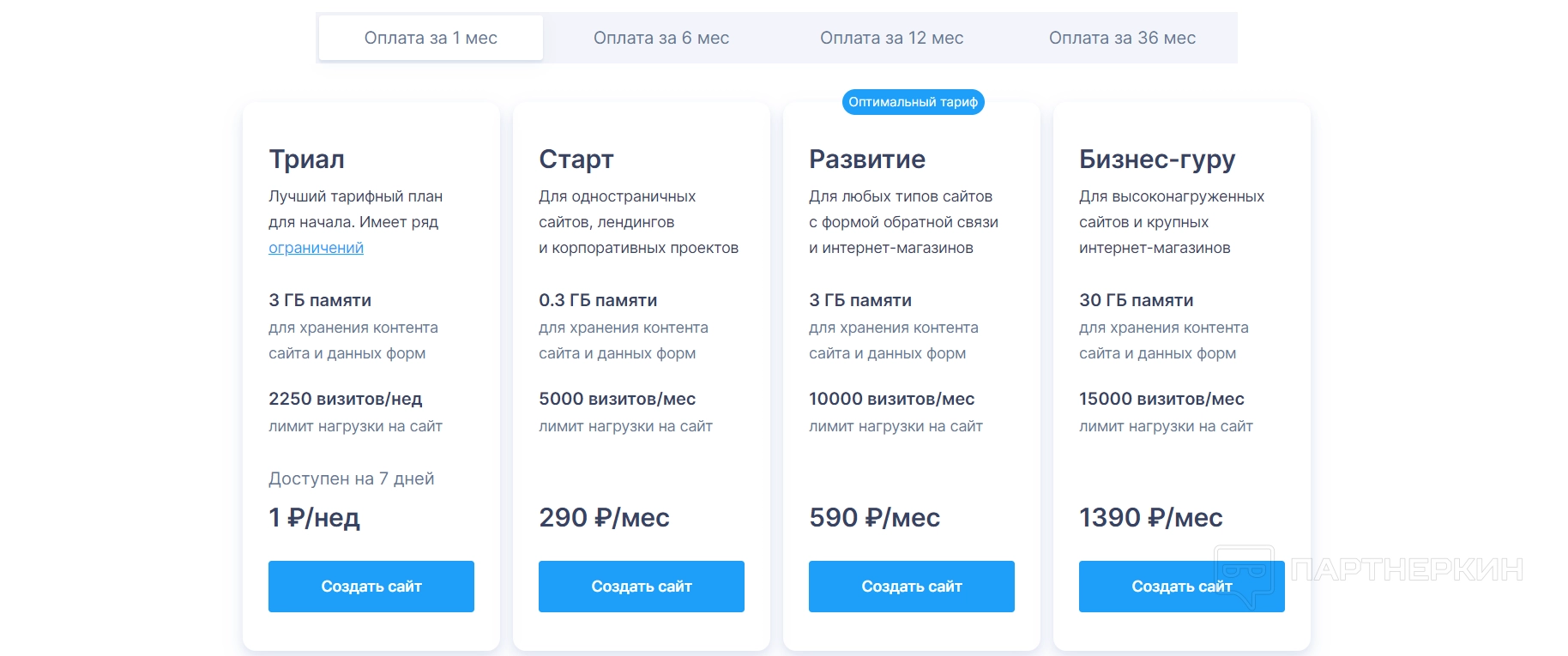Image resolution: width=1568 pixels, height=656 pixels.
Task: Click the "1 ₽/нед" price
Action: 314,518
